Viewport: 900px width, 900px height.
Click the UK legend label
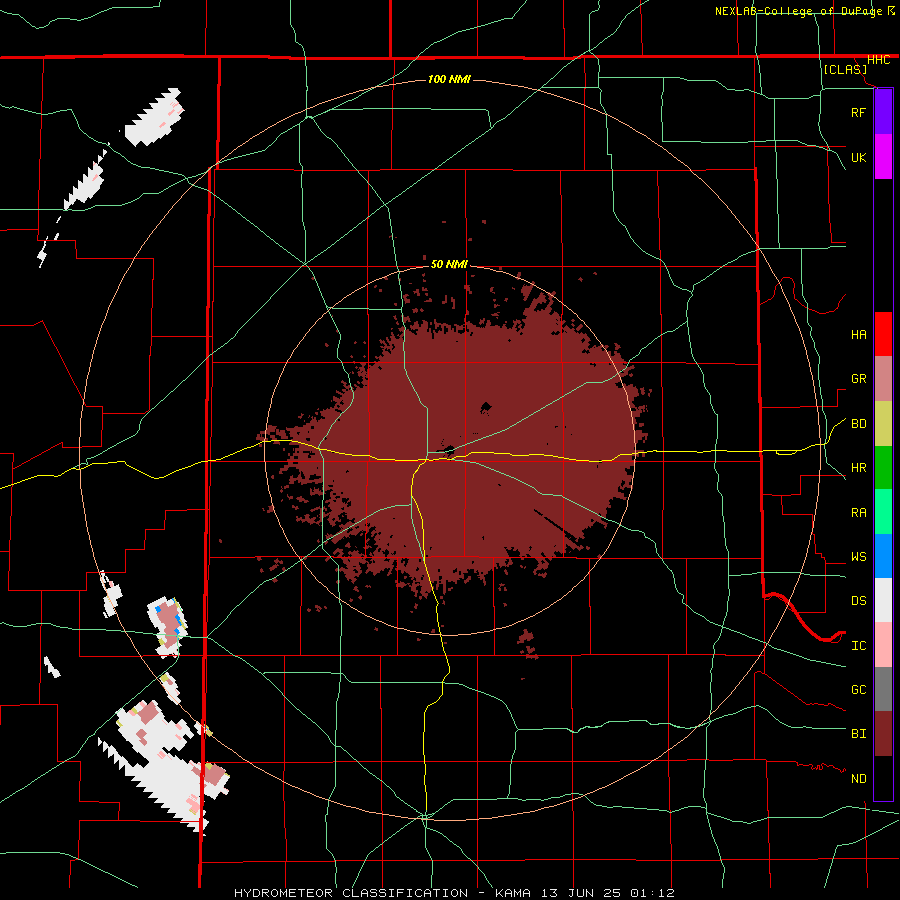tap(858, 157)
